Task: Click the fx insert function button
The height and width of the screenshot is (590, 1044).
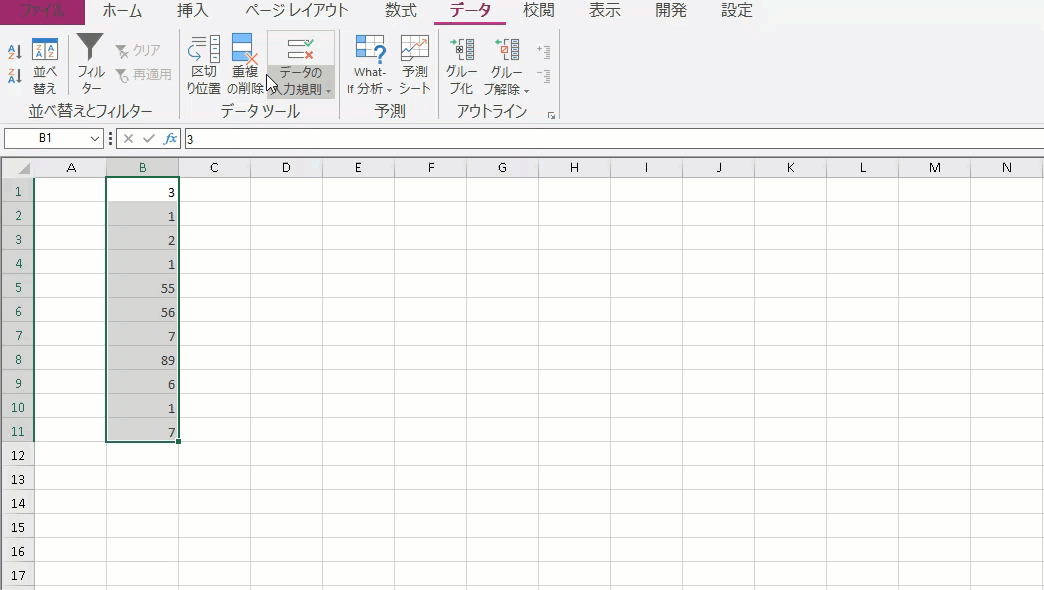Action: click(170, 139)
